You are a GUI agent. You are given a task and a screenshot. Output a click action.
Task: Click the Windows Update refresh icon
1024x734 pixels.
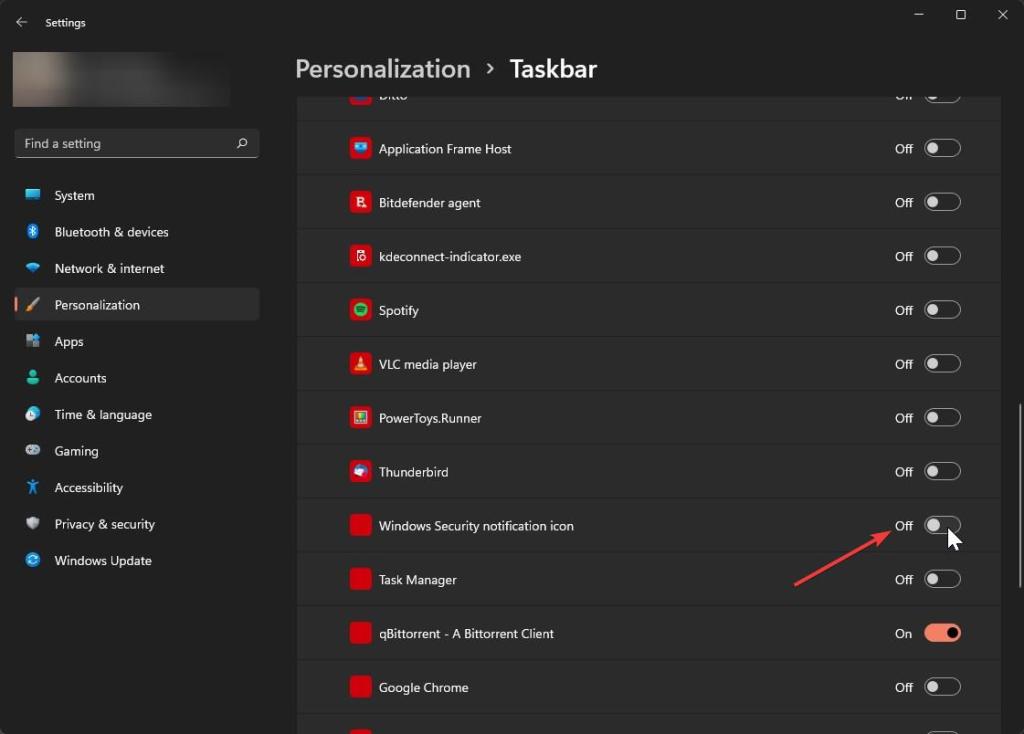pos(33,560)
